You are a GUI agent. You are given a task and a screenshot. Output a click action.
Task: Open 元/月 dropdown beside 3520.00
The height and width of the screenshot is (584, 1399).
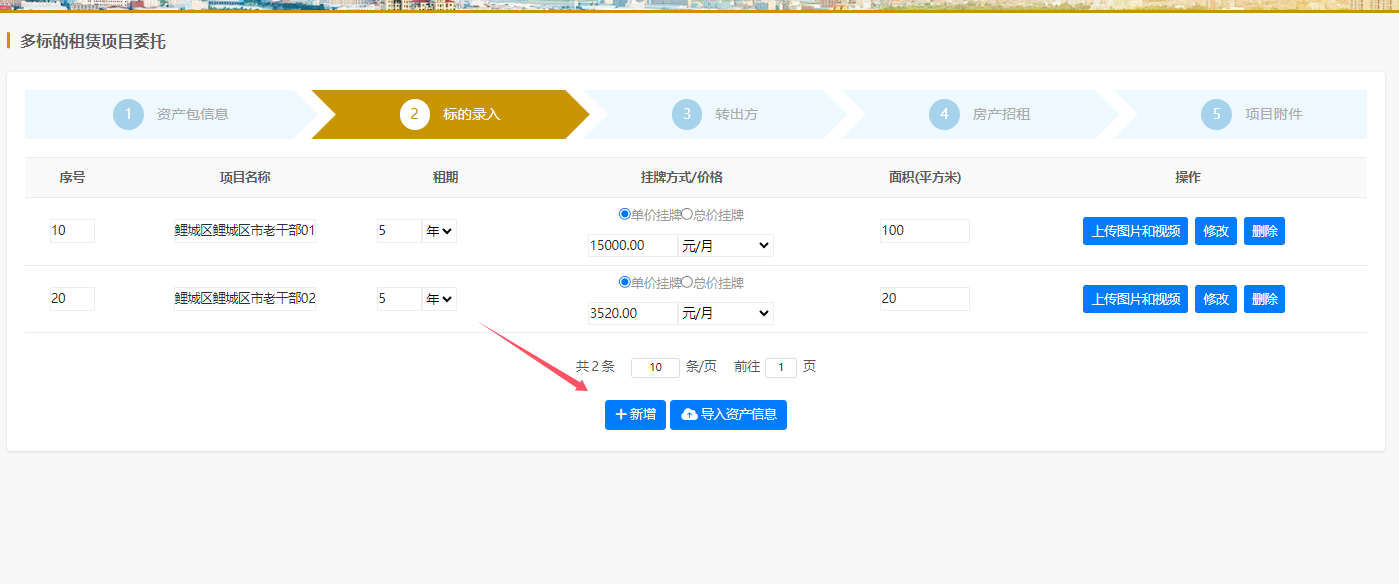point(726,313)
